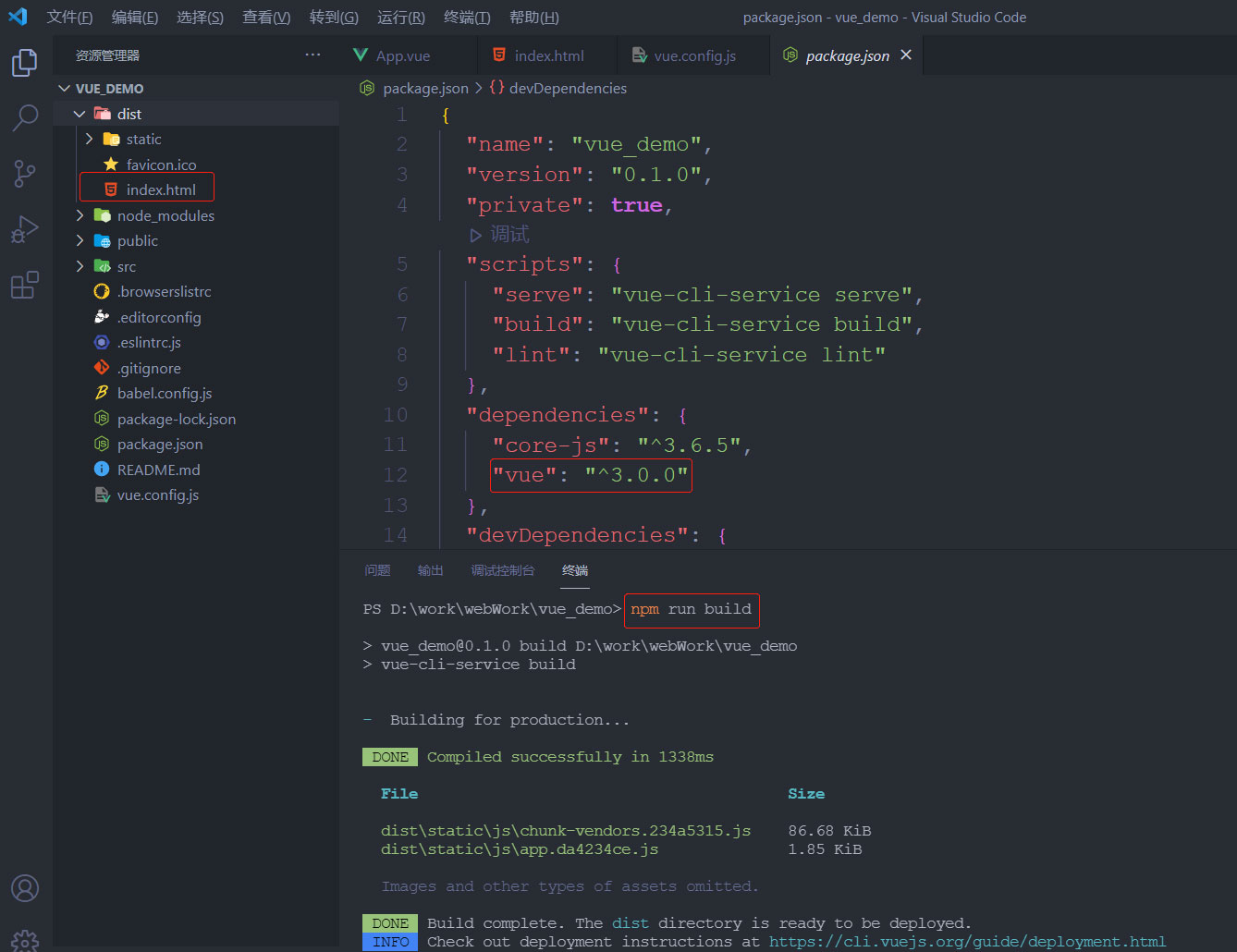The width and height of the screenshot is (1237, 952).
Task: Open the 查看(V) menu
Action: point(266,18)
